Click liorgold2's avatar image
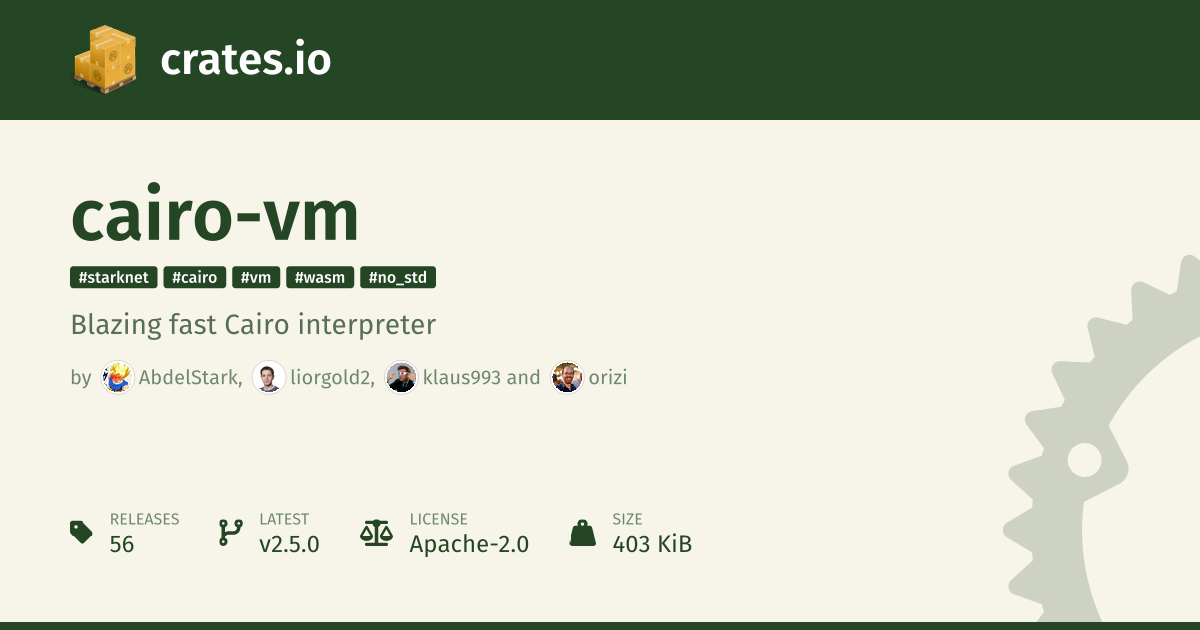Screen dimensions: 1200x630 269,377
